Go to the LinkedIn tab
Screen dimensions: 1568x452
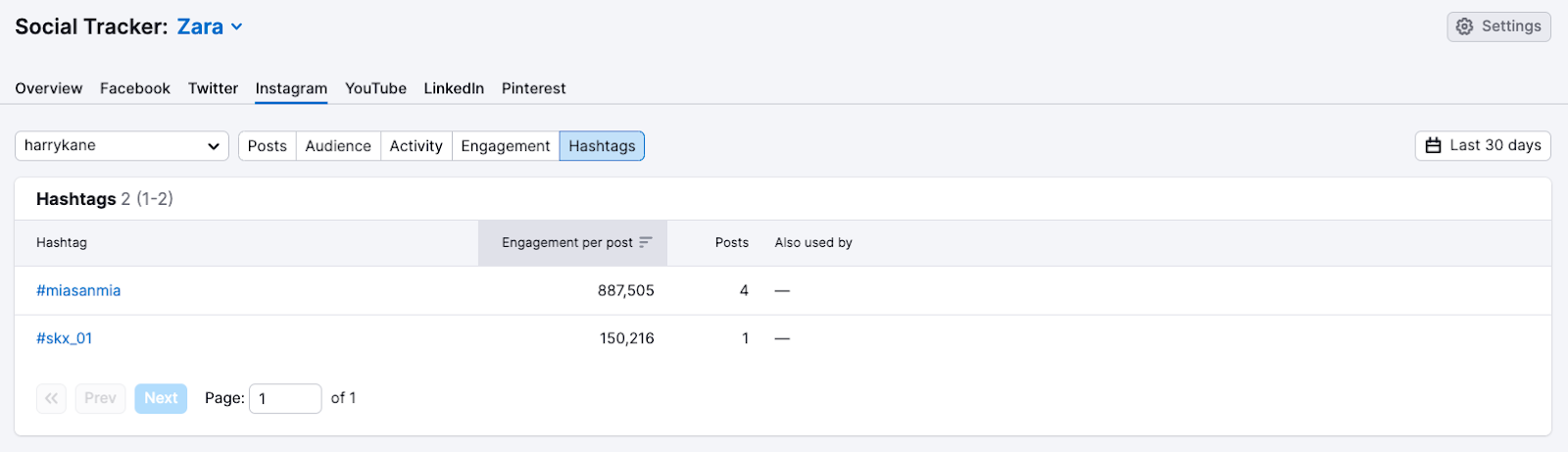(x=454, y=88)
